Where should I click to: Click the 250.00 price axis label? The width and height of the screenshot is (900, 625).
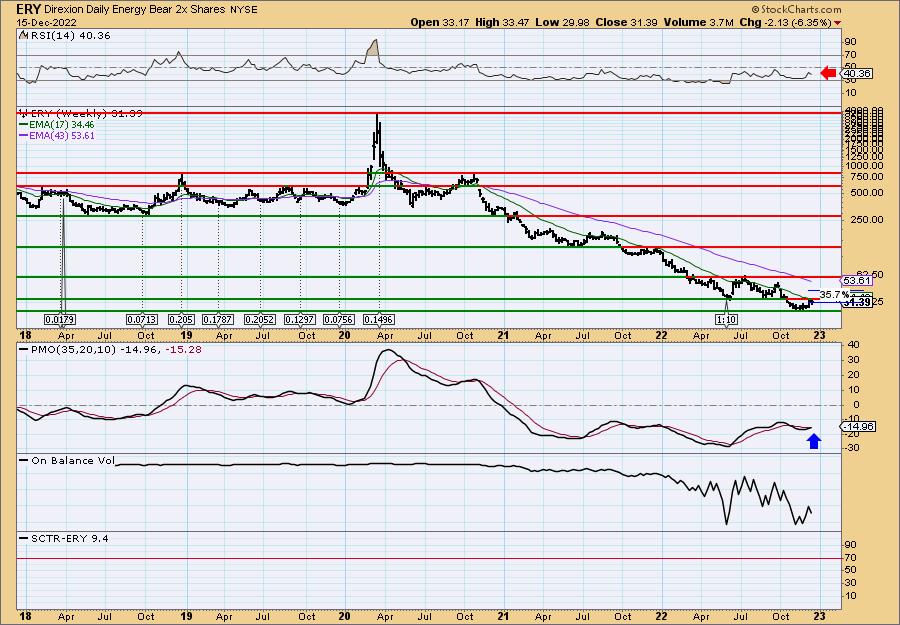[x=868, y=219]
